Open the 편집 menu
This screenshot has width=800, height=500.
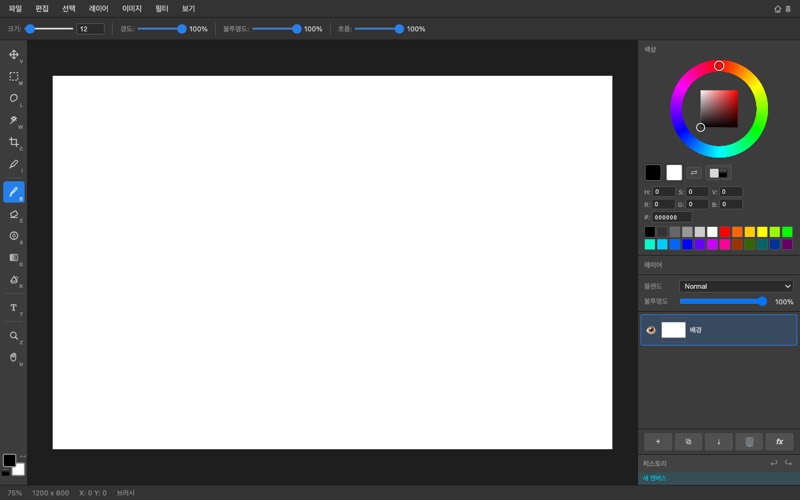(42, 9)
